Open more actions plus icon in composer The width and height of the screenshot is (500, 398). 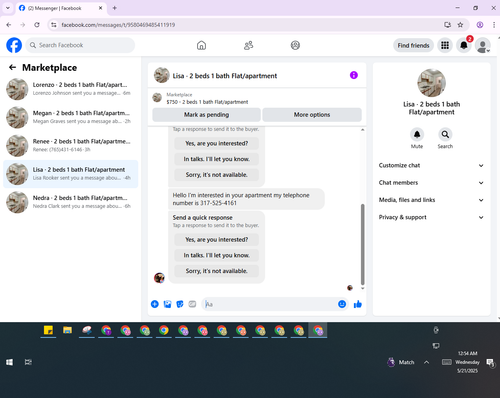point(155,304)
